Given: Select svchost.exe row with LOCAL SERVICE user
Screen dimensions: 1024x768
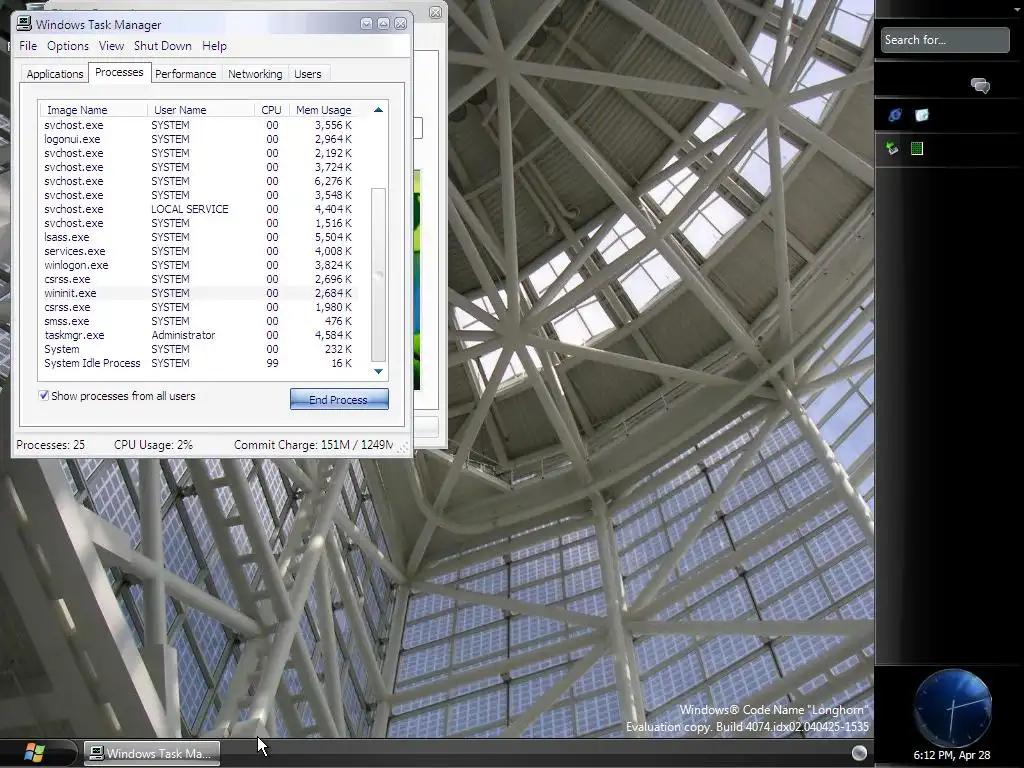Looking at the screenshot, I should pos(198,209).
